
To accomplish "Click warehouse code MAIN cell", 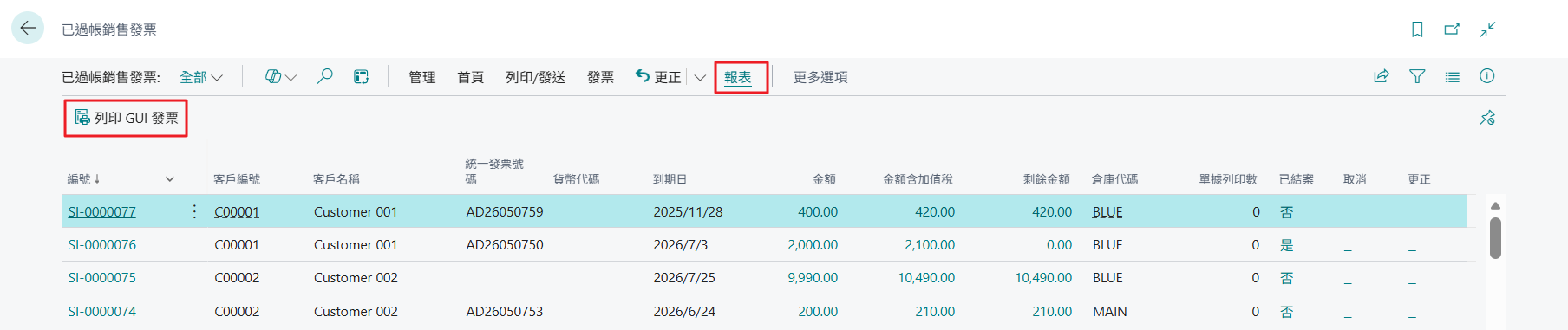I will point(1110,311).
